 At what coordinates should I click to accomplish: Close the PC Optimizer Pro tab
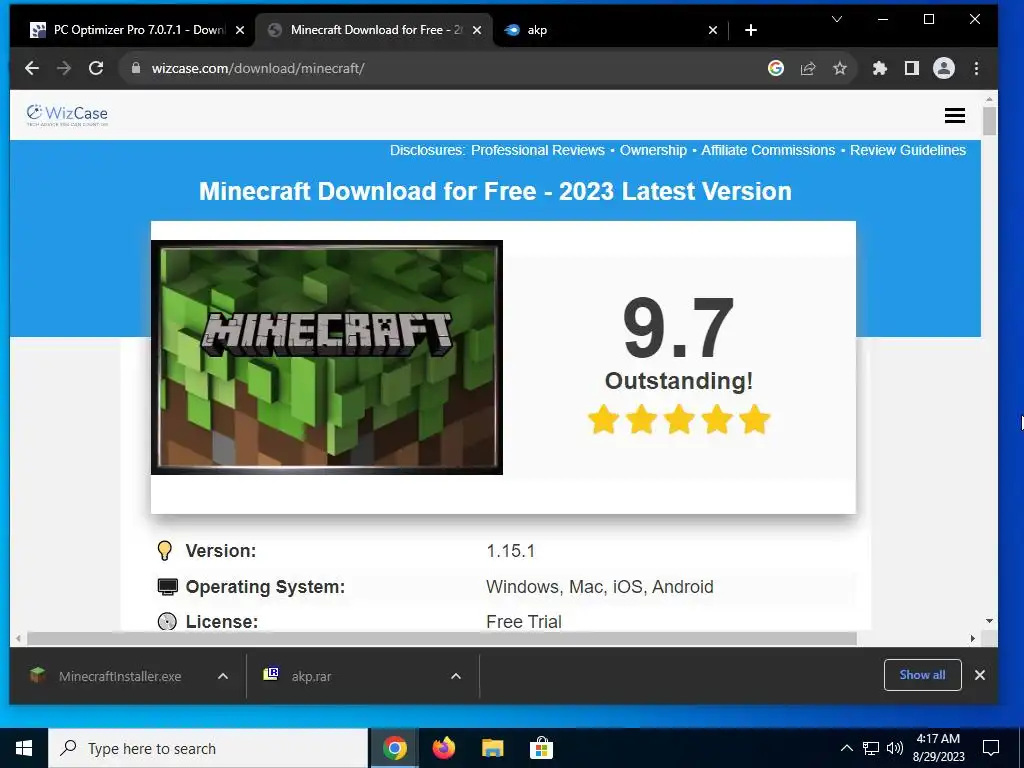click(240, 30)
